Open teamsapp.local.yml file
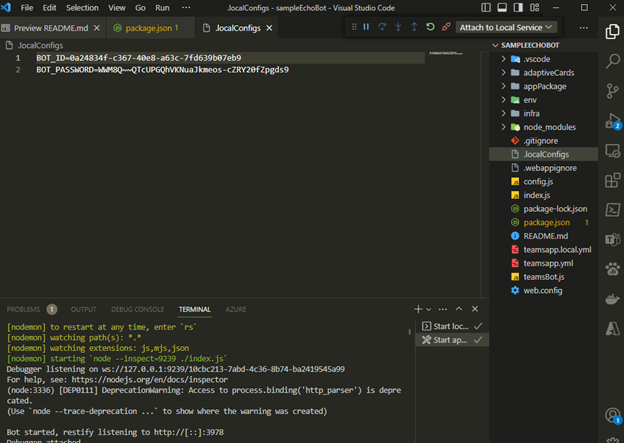 point(544,250)
